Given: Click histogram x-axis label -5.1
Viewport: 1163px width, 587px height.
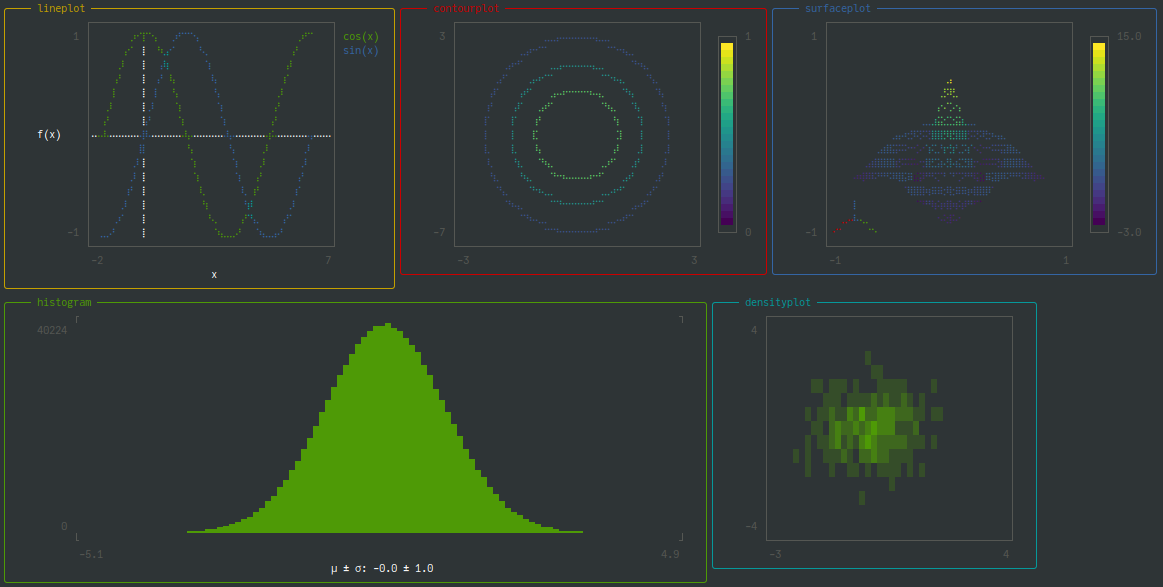Looking at the screenshot, I should click(x=90, y=554).
